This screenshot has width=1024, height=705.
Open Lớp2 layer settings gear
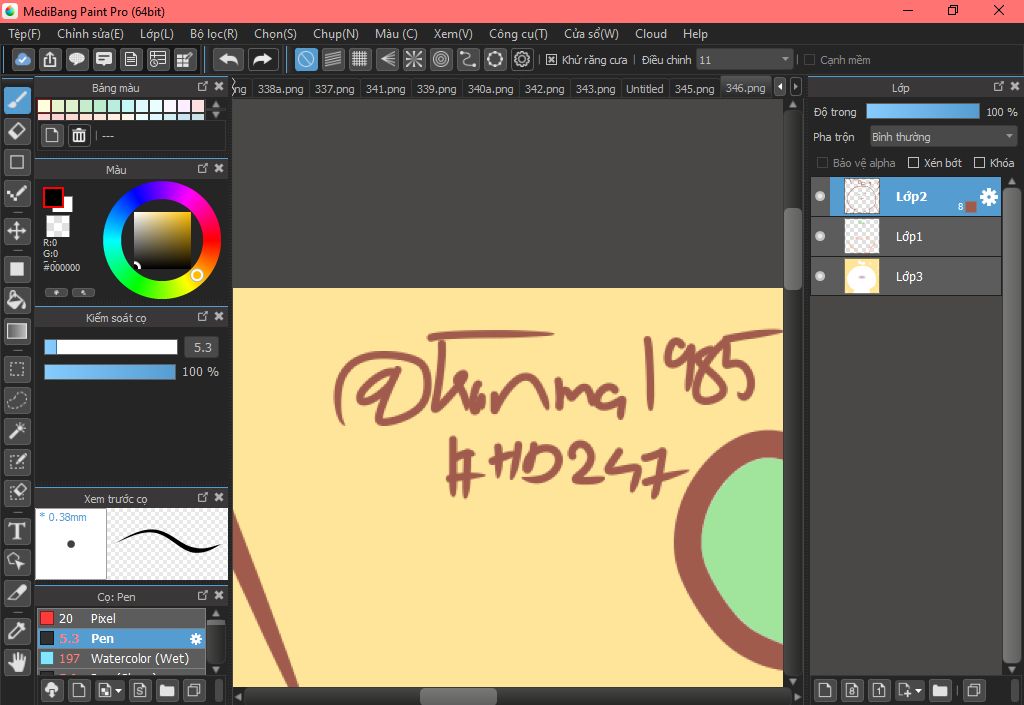989,196
